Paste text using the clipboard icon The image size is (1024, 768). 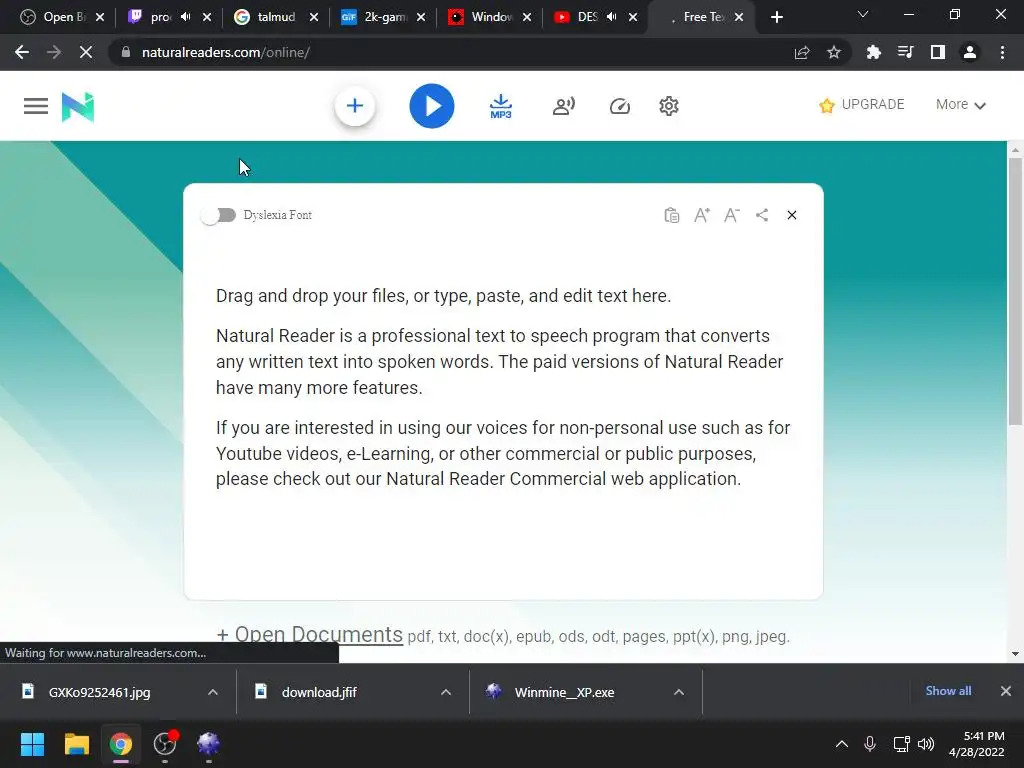pyautogui.click(x=671, y=215)
